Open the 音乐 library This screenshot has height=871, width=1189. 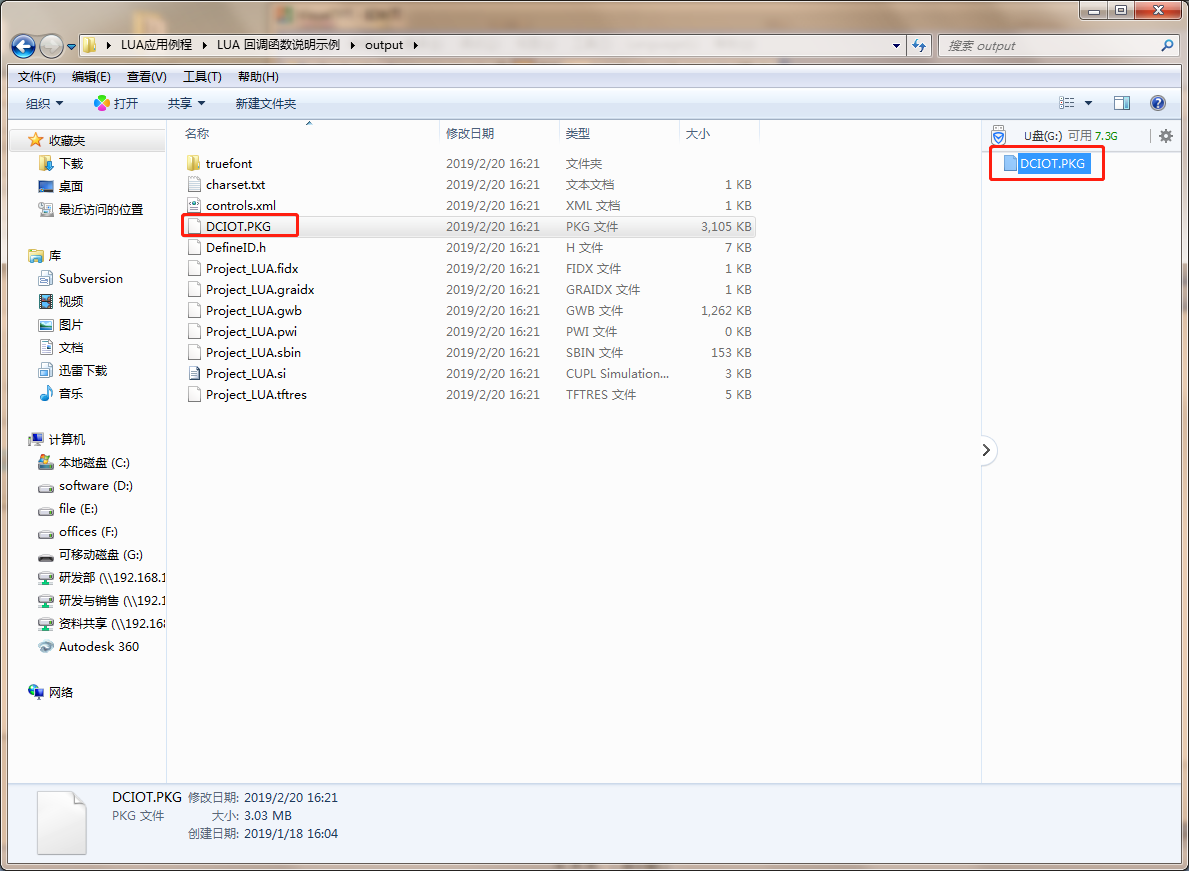pos(71,393)
